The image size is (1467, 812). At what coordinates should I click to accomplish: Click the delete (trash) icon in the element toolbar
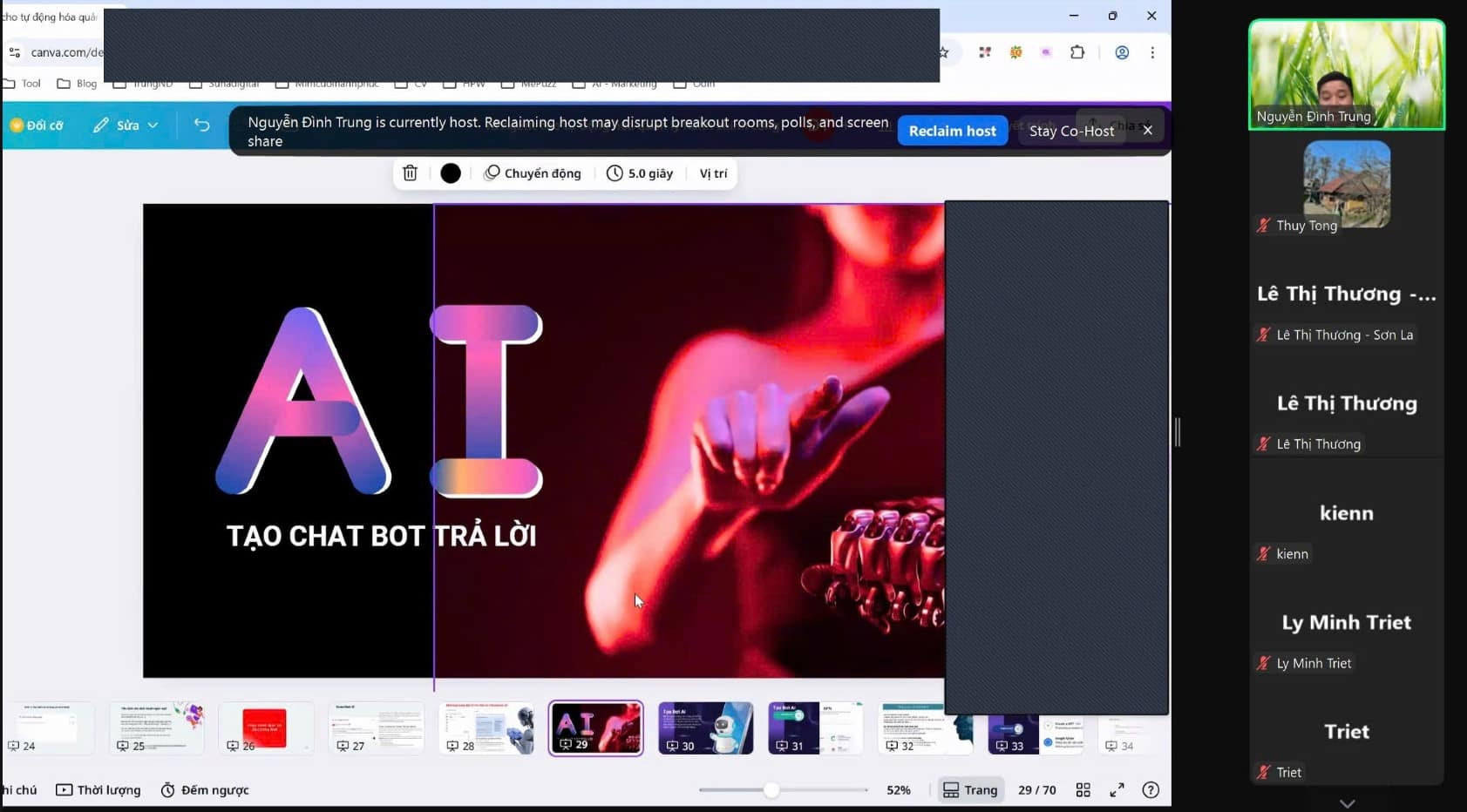tap(410, 173)
